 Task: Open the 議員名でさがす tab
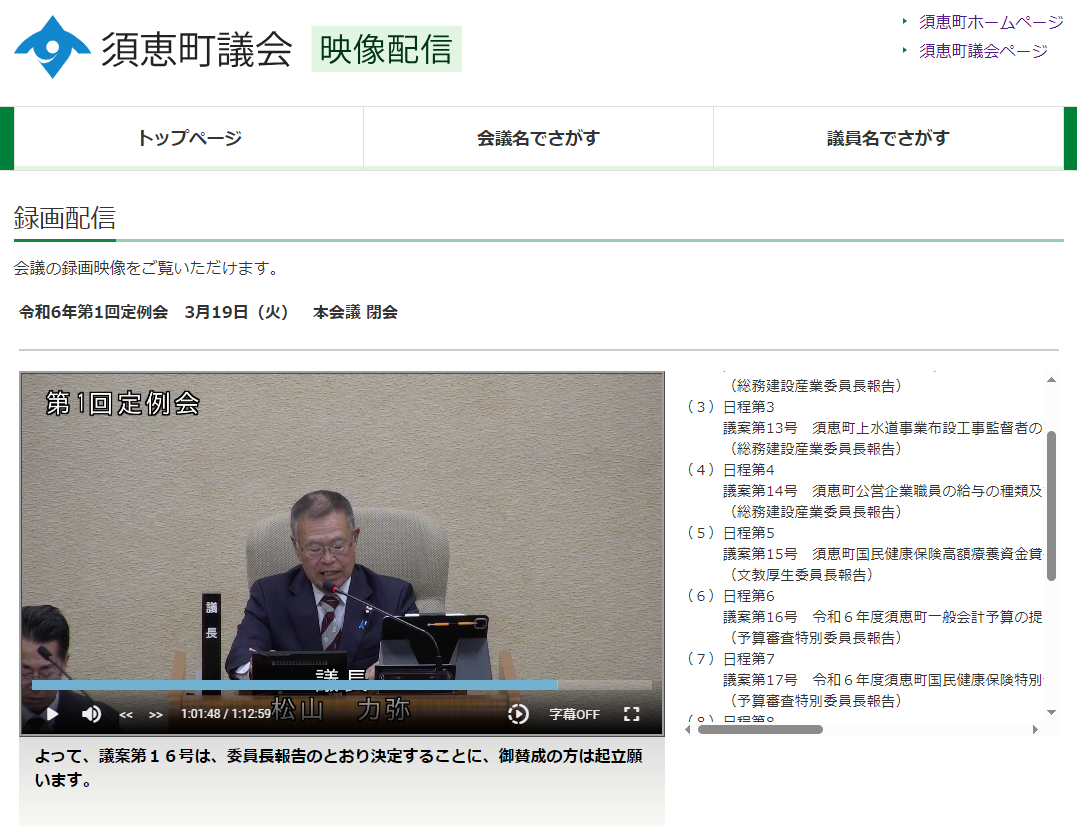[x=888, y=138]
